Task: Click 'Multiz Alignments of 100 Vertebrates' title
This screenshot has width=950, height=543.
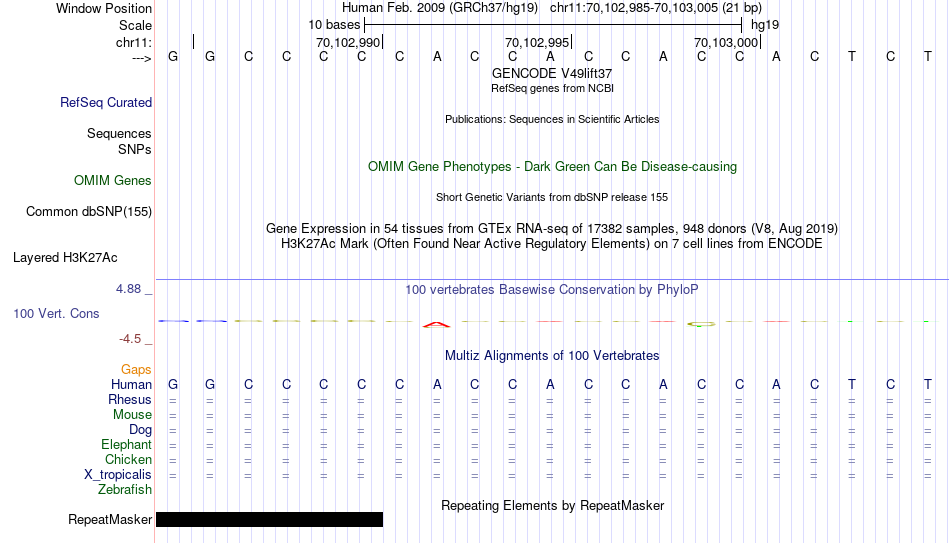Action: point(552,356)
